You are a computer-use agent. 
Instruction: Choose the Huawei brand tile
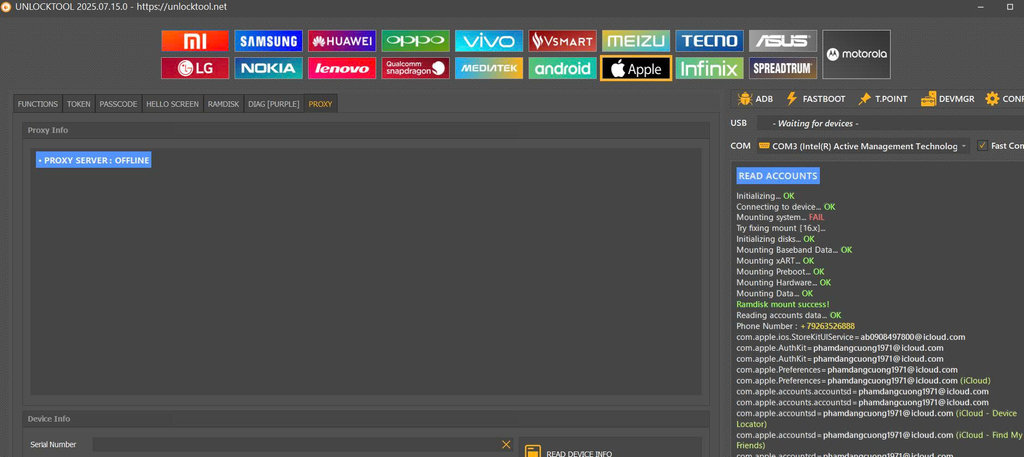(x=342, y=41)
